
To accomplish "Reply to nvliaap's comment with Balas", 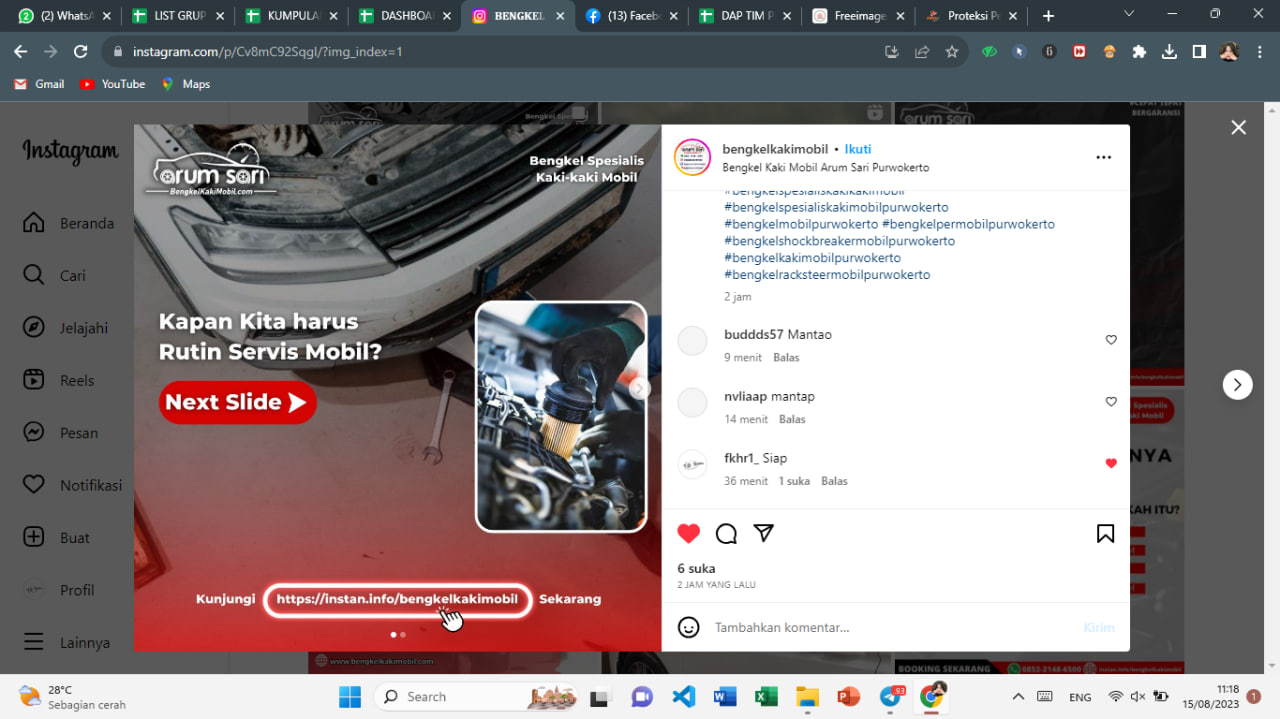I will click(792, 419).
